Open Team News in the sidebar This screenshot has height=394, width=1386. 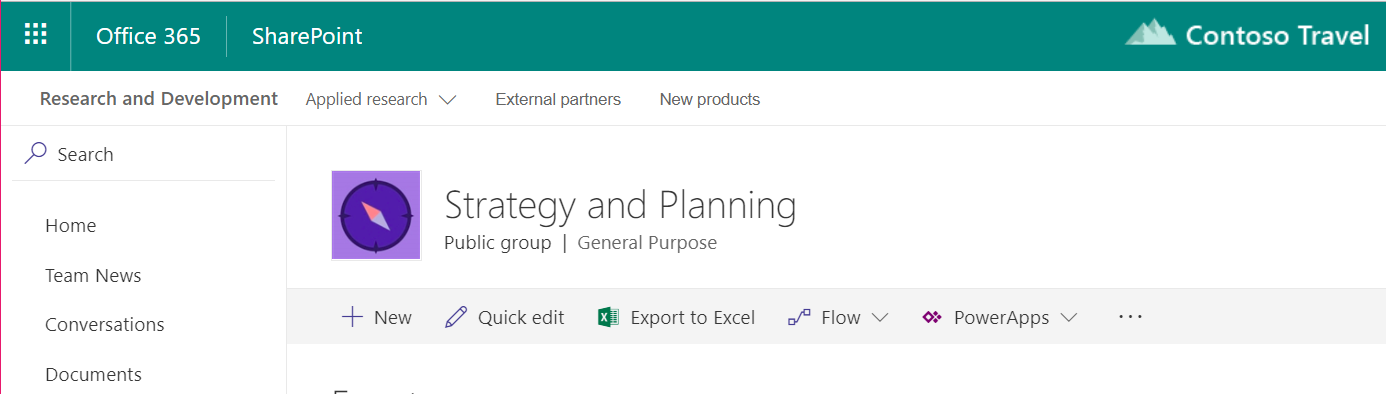tap(93, 275)
